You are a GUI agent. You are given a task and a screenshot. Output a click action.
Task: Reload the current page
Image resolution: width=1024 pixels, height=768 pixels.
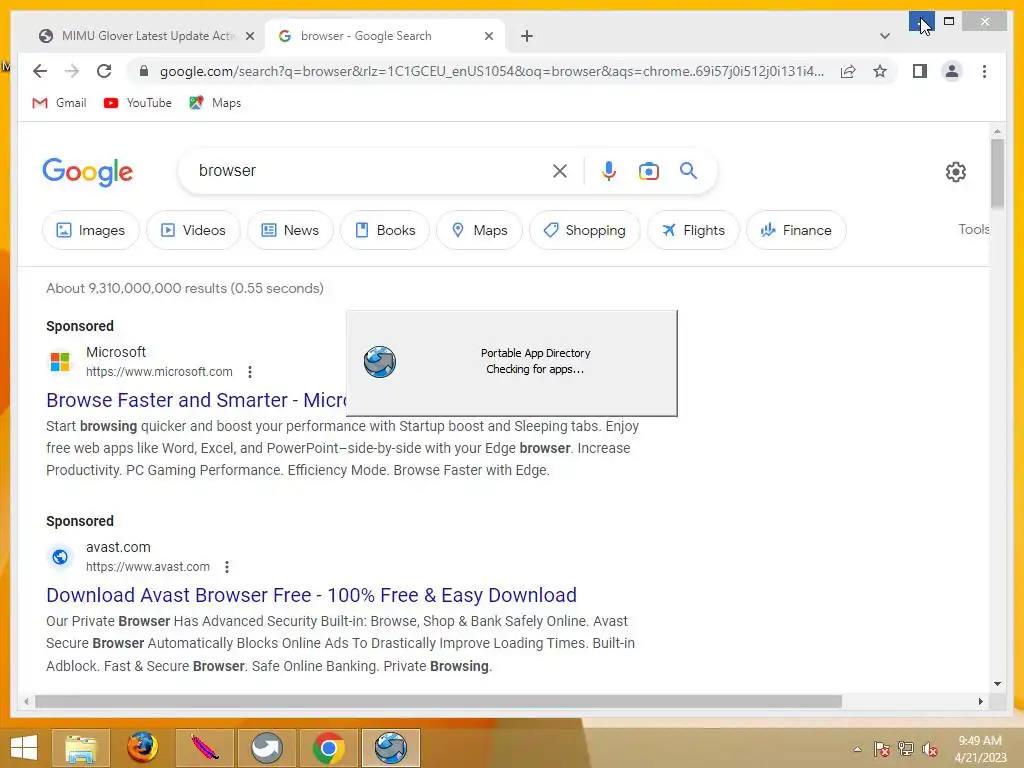(104, 71)
